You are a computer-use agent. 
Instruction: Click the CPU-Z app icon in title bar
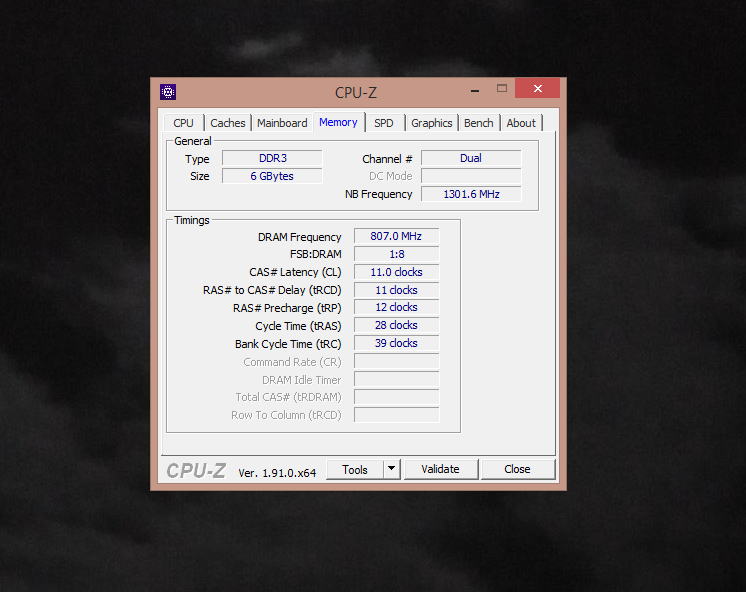(x=168, y=92)
